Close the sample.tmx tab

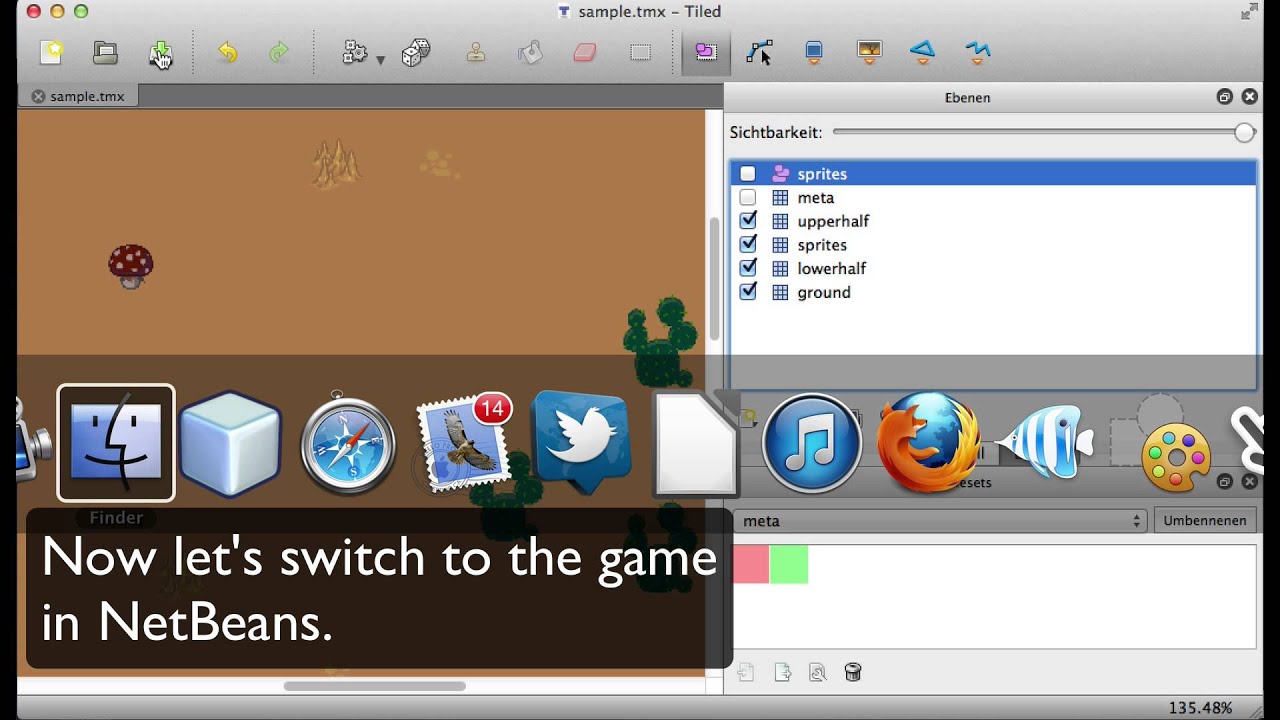38,97
